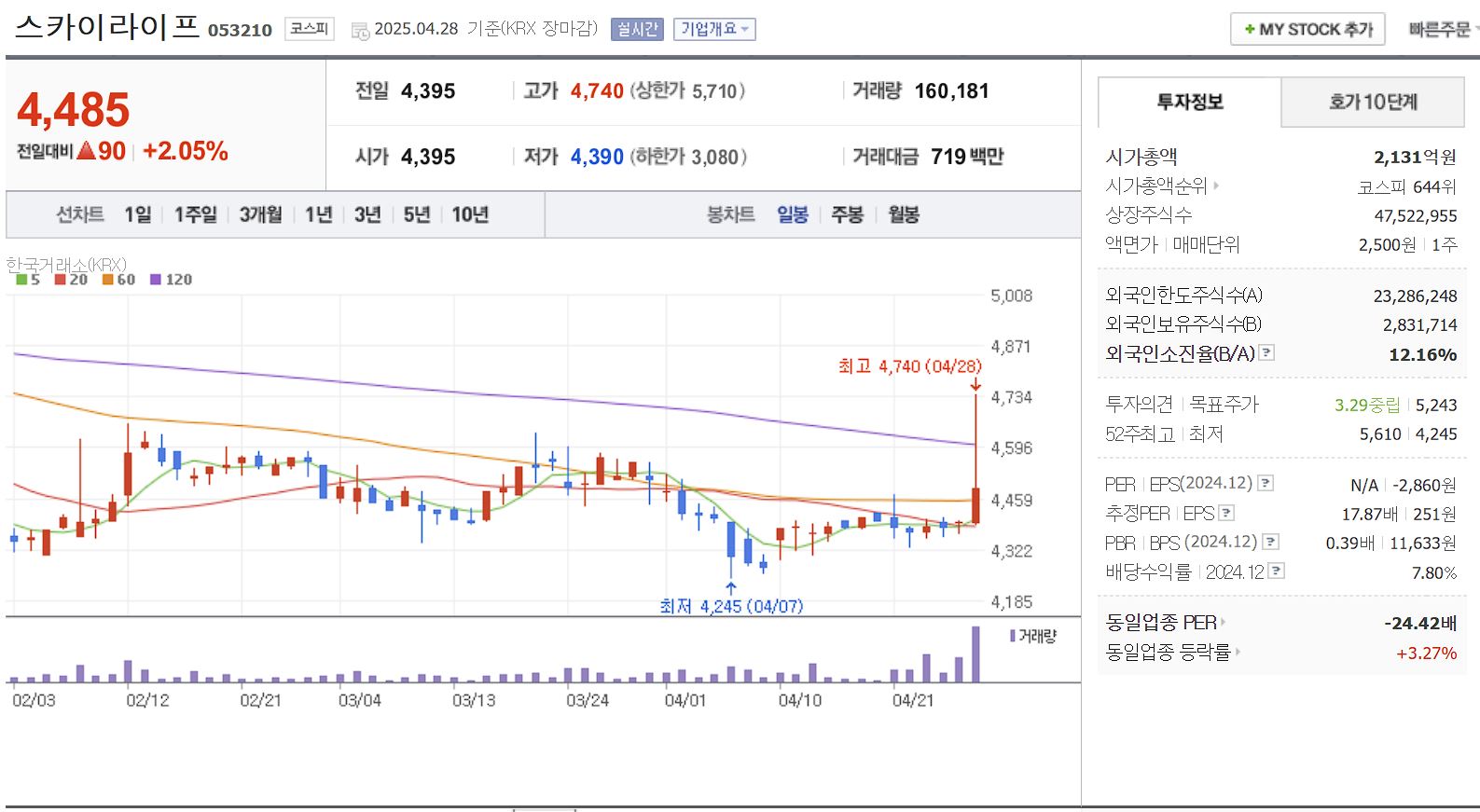
Task: Click the stock code 053210
Action: pos(240,31)
